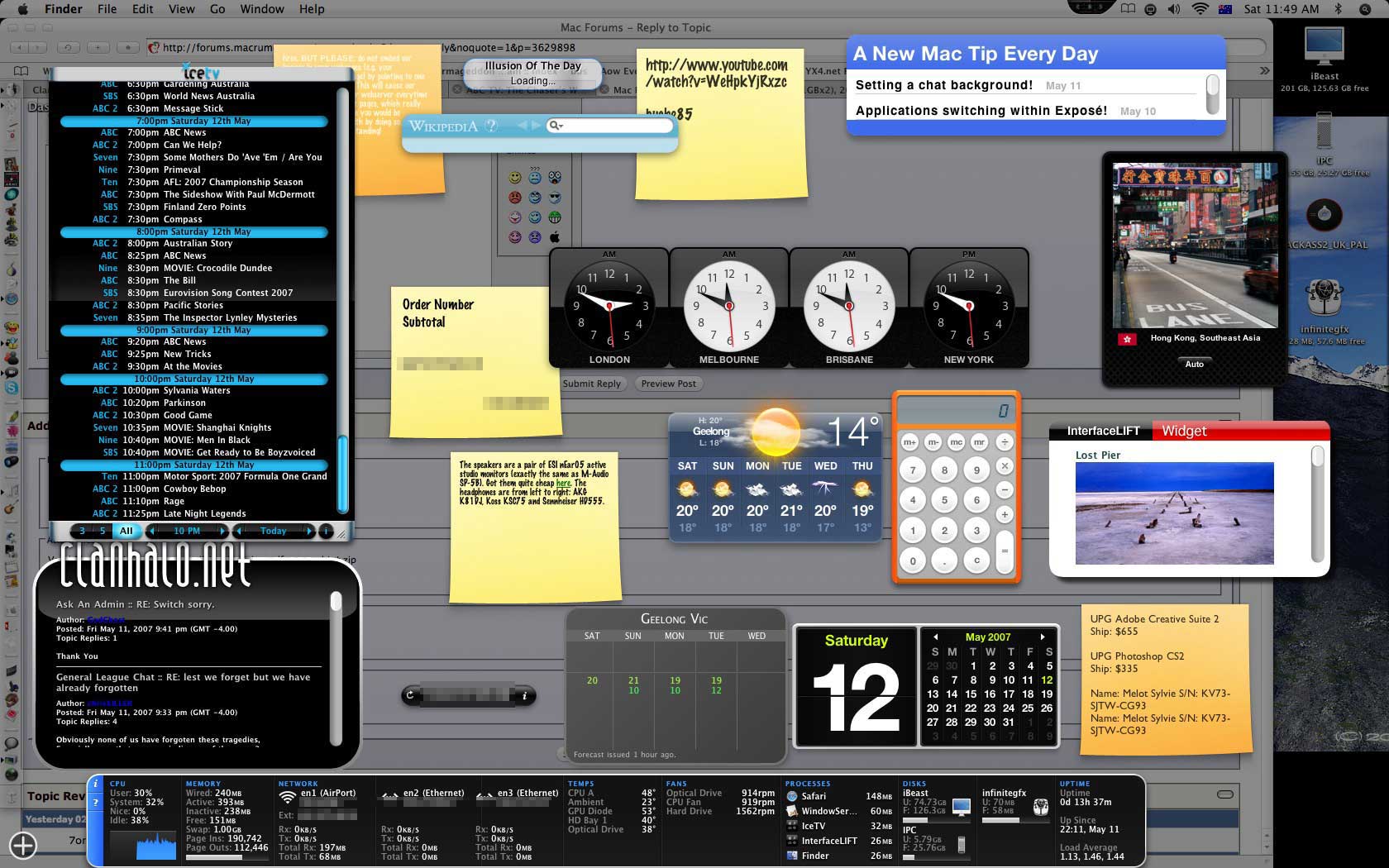Go to next month in calendar widget
This screenshot has height=868, width=1389.
coord(1043,637)
